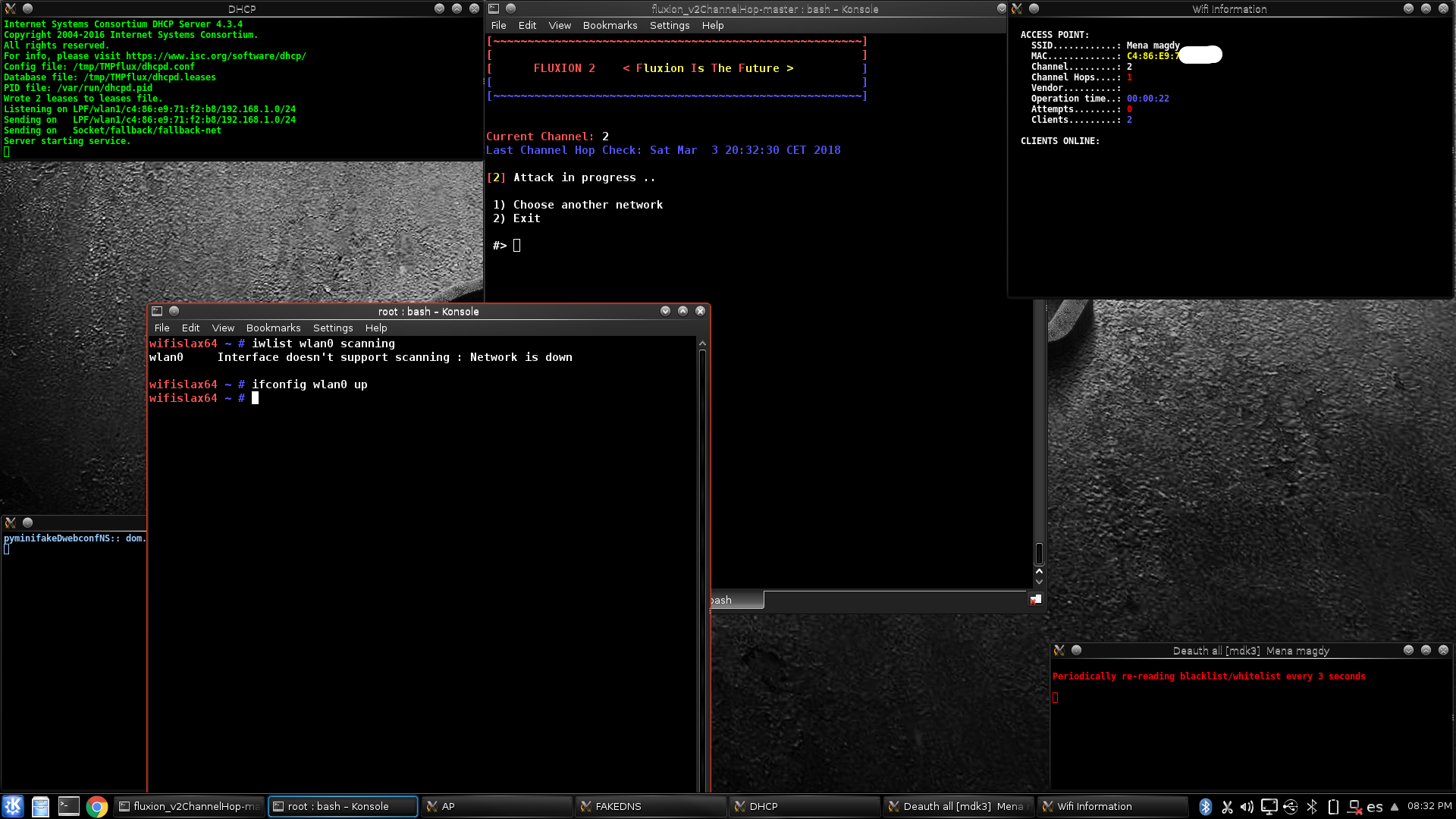Switch to FAKEDNS window in taskbar
The image size is (1456, 819).
(649, 806)
